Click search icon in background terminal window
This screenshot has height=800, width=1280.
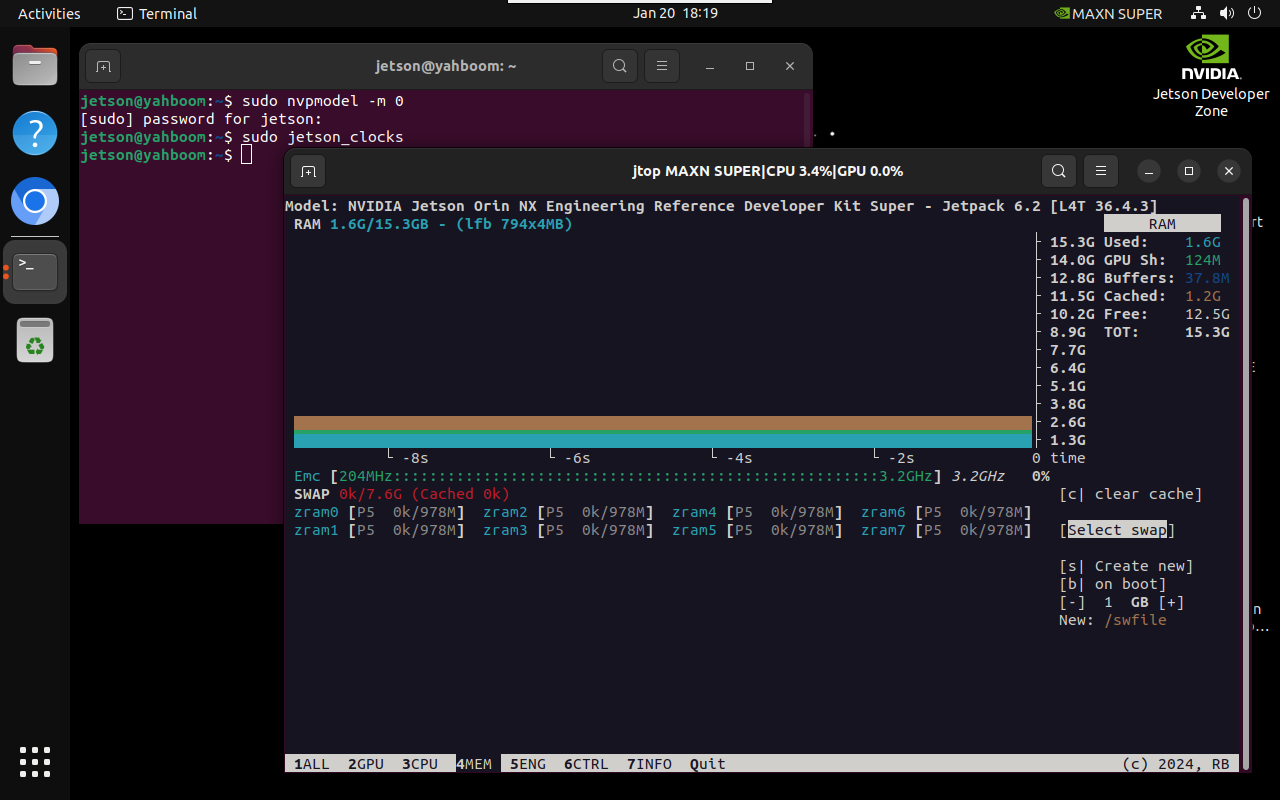point(619,66)
